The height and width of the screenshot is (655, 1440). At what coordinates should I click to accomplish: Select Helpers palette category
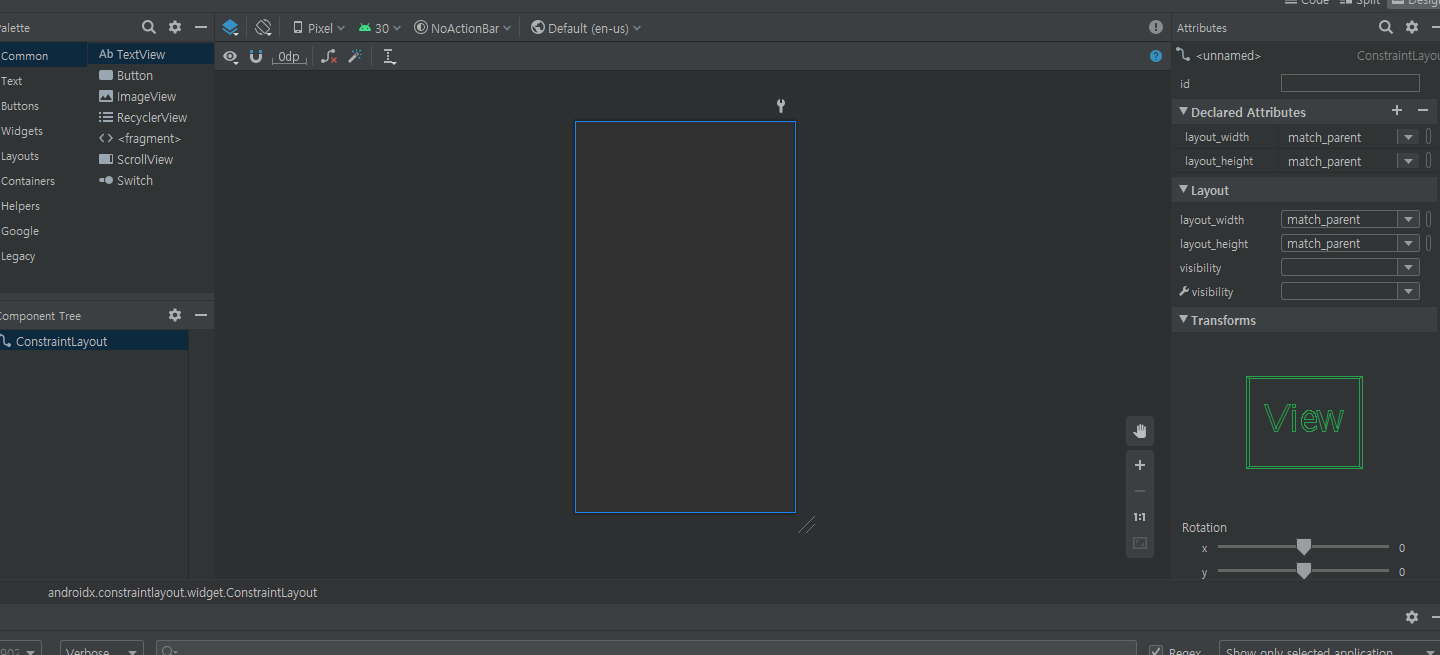coord(43,206)
